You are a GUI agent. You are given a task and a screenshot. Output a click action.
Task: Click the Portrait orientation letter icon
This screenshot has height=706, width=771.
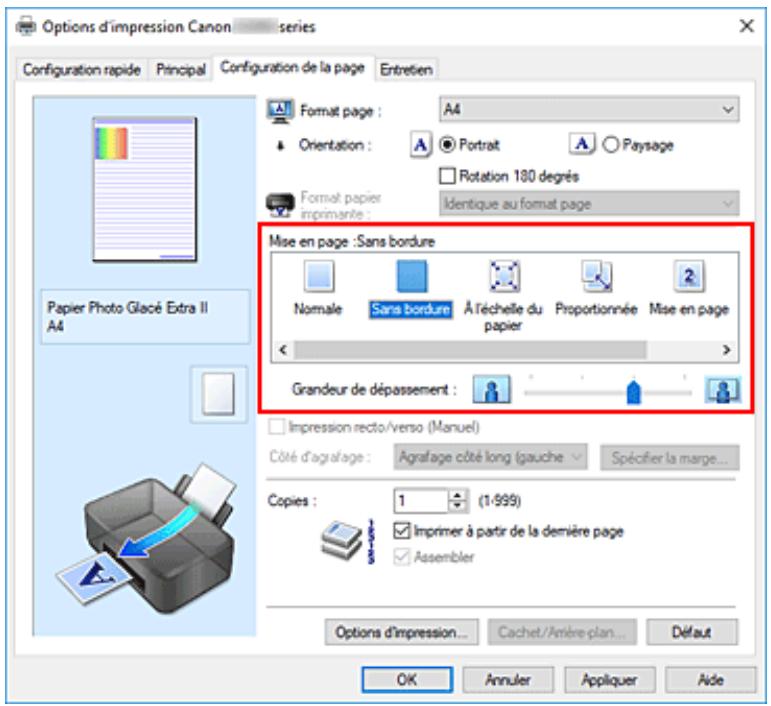pyautogui.click(x=421, y=145)
